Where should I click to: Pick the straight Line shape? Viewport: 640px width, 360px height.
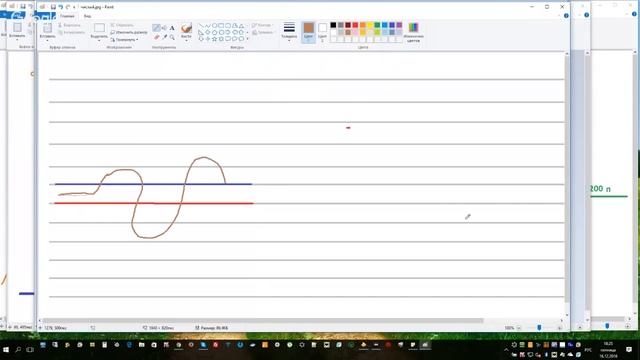(201, 26)
